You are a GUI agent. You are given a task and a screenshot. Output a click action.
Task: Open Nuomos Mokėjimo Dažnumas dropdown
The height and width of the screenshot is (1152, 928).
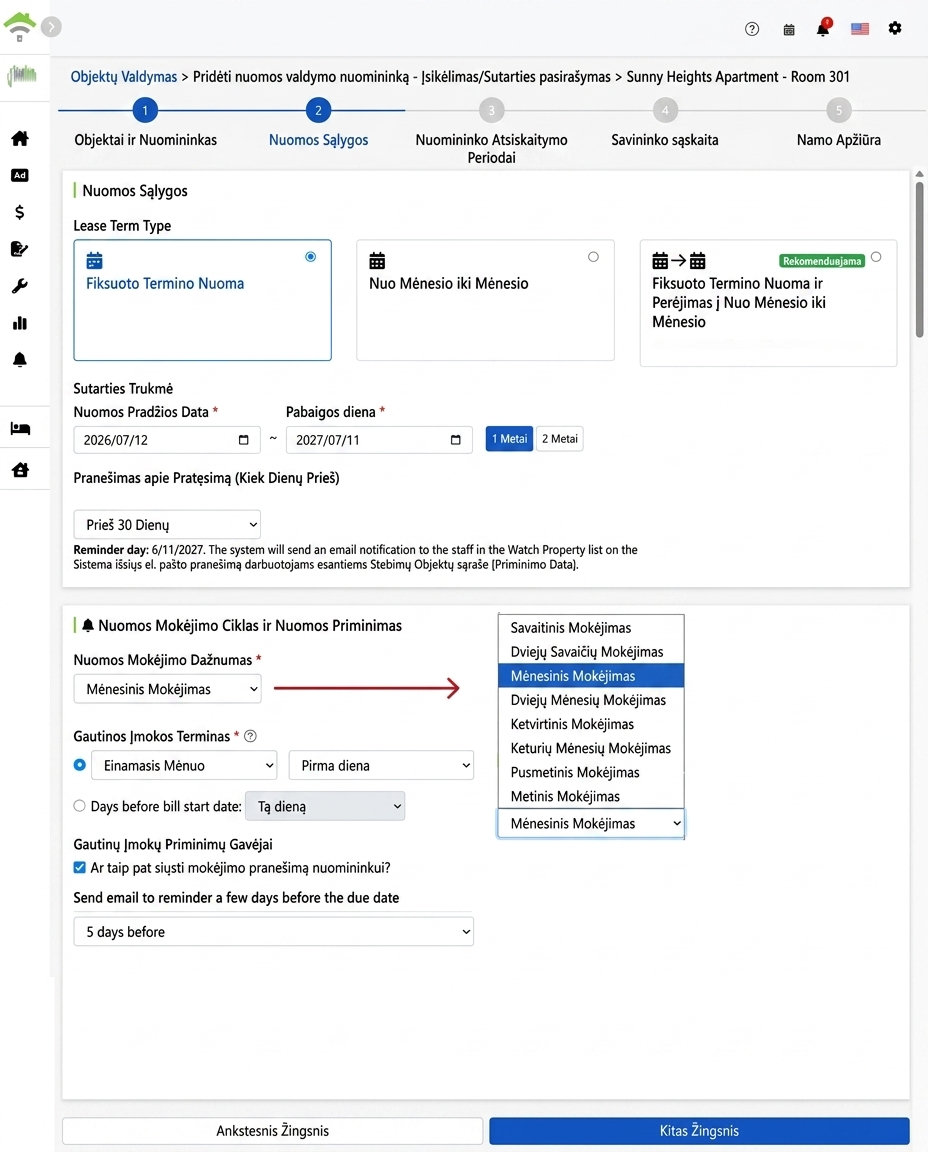point(168,689)
